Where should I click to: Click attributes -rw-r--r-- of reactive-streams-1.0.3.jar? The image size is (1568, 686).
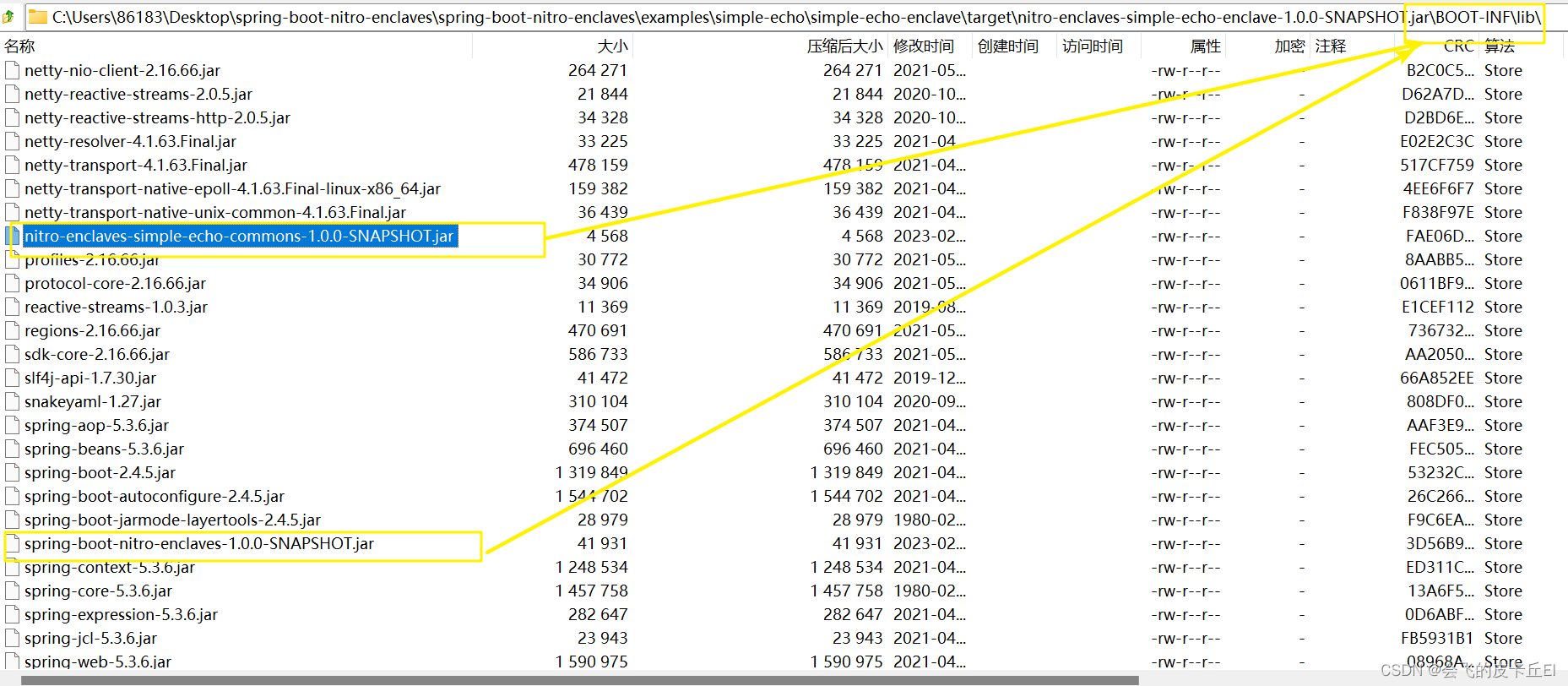pos(1185,307)
